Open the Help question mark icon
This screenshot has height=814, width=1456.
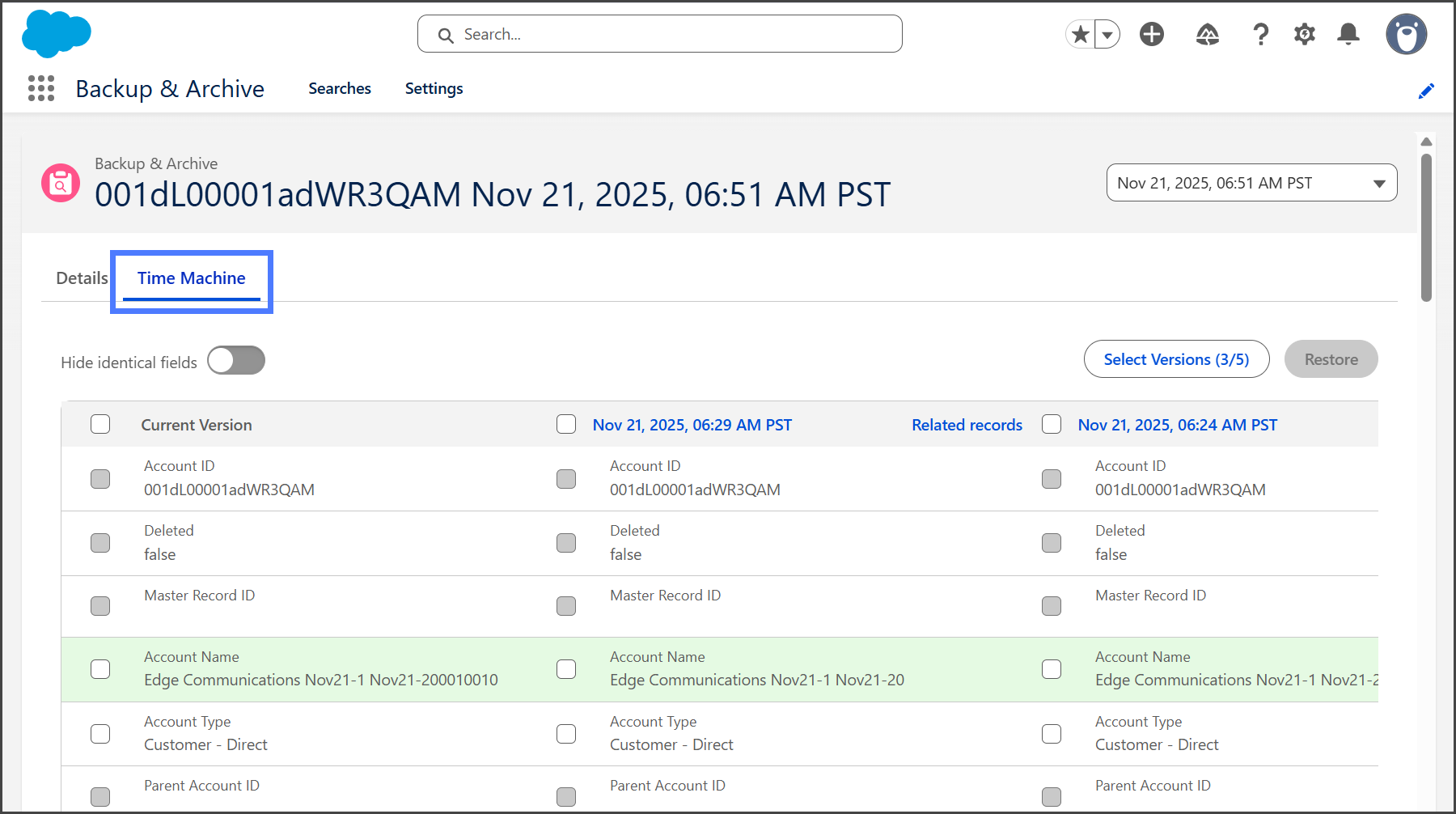pos(1260,34)
